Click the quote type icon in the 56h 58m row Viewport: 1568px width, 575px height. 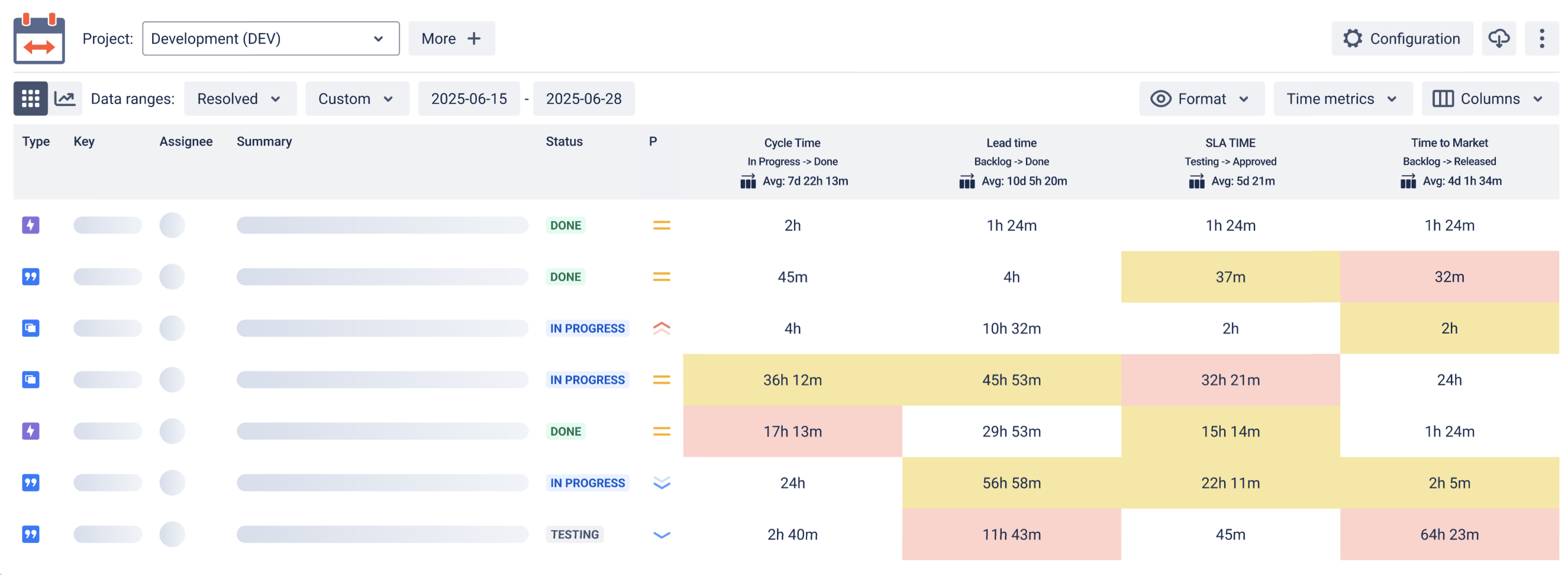click(x=30, y=483)
